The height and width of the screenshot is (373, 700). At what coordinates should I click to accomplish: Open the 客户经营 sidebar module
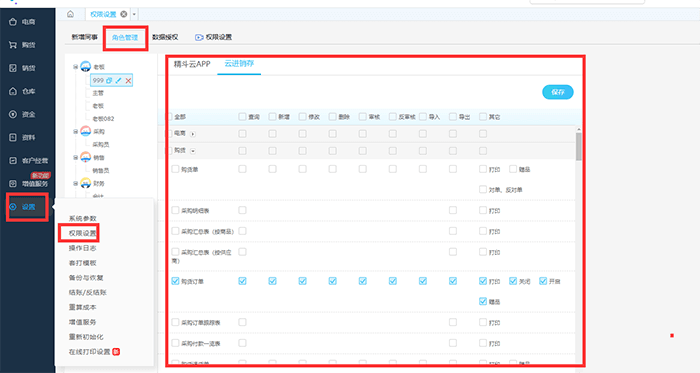(29, 161)
